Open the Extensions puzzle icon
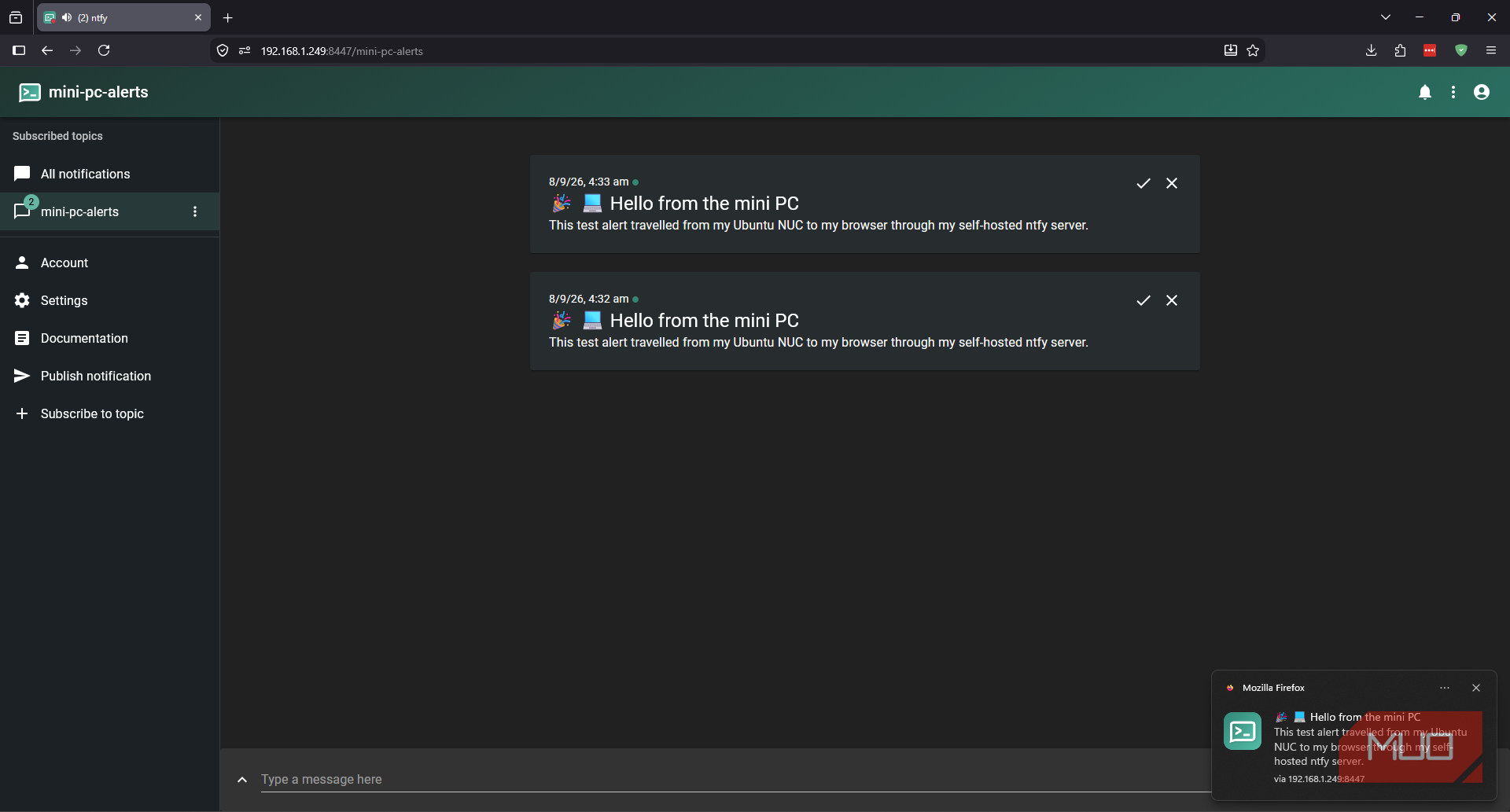Screen dimensions: 1510x812 click(1400, 50)
